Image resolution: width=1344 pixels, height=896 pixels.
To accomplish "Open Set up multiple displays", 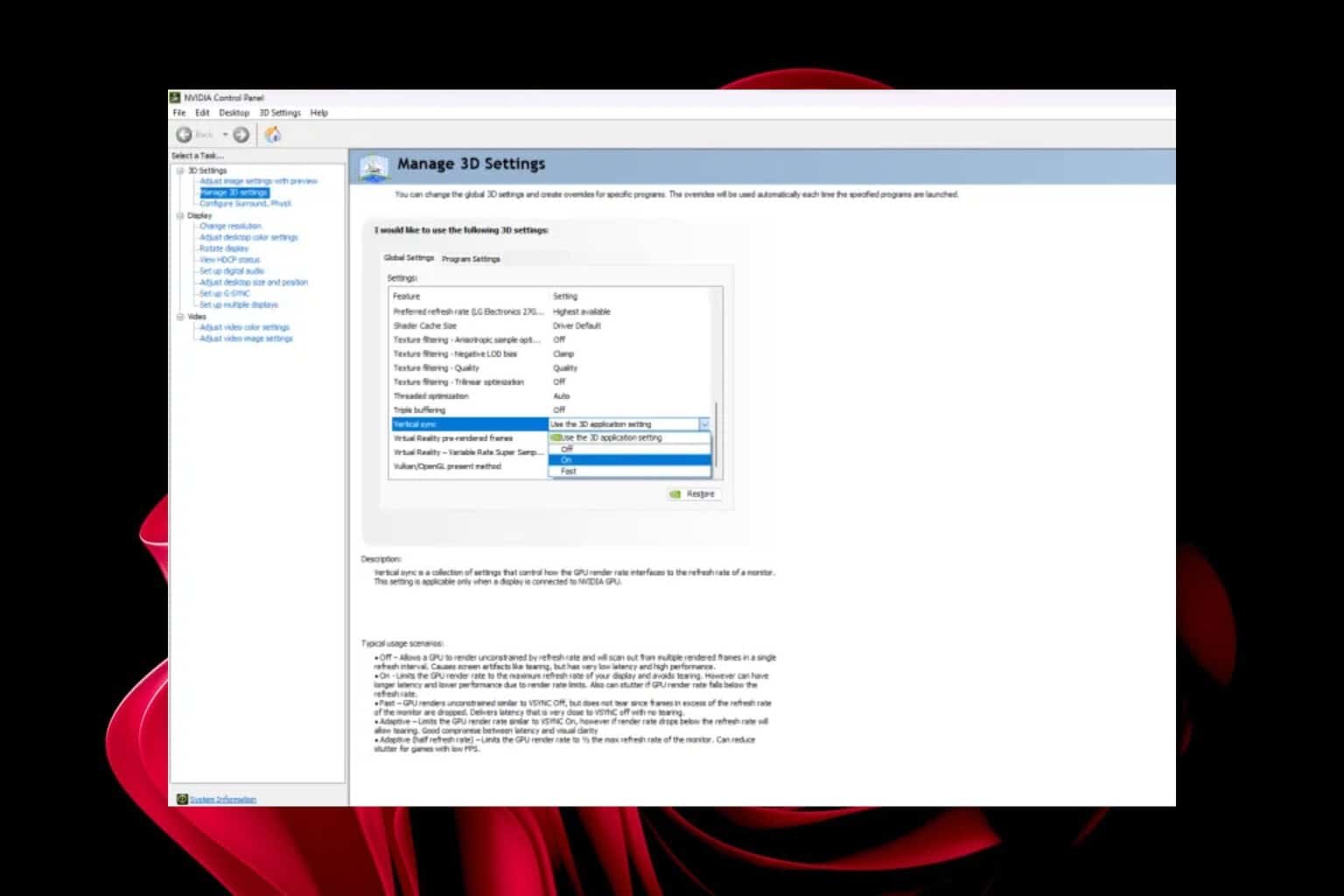I will 238,305.
